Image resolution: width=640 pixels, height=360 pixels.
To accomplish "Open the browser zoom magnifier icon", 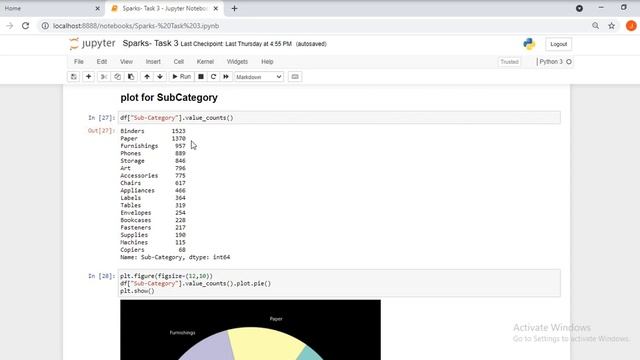I will tap(596, 26).
